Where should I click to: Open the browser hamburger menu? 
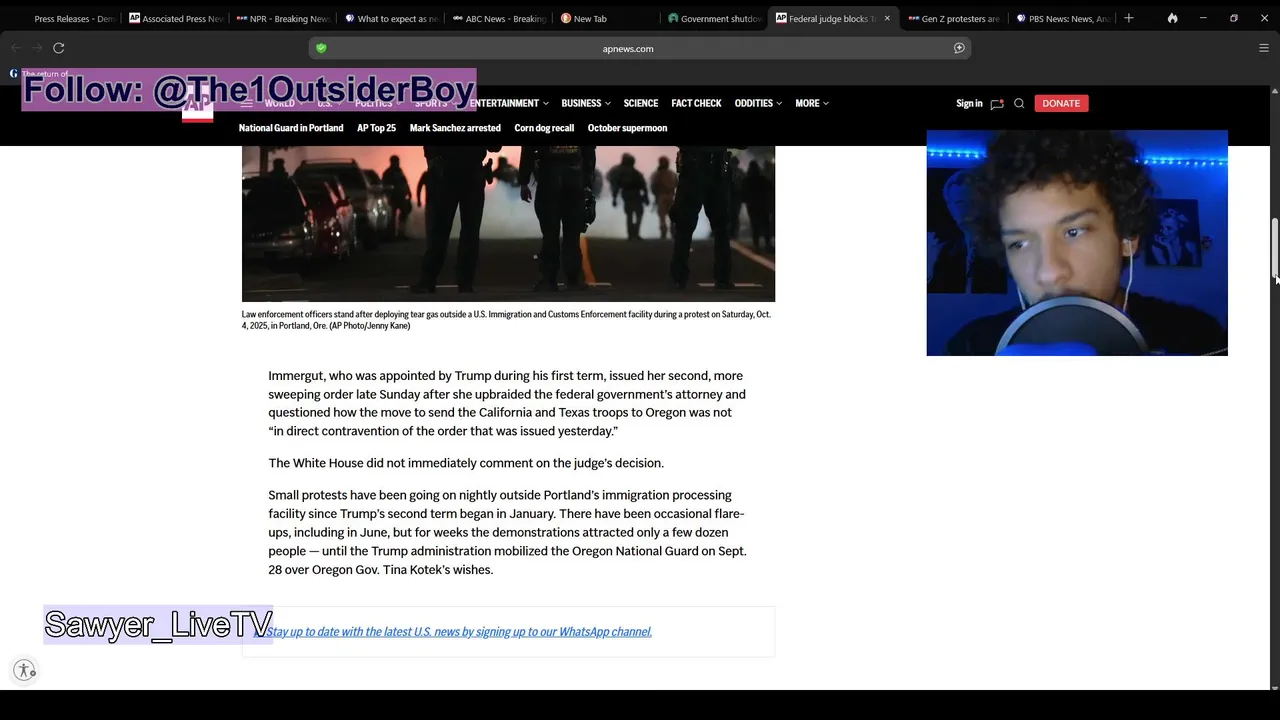tap(1264, 48)
